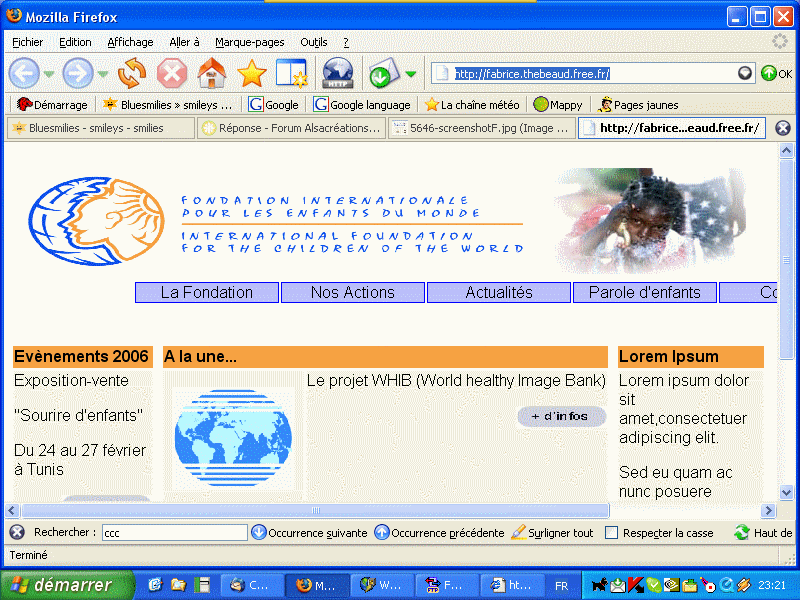The height and width of the screenshot is (600, 800).
Task: Toggle the Respecter la casse checkbox
Action: [x=611, y=533]
